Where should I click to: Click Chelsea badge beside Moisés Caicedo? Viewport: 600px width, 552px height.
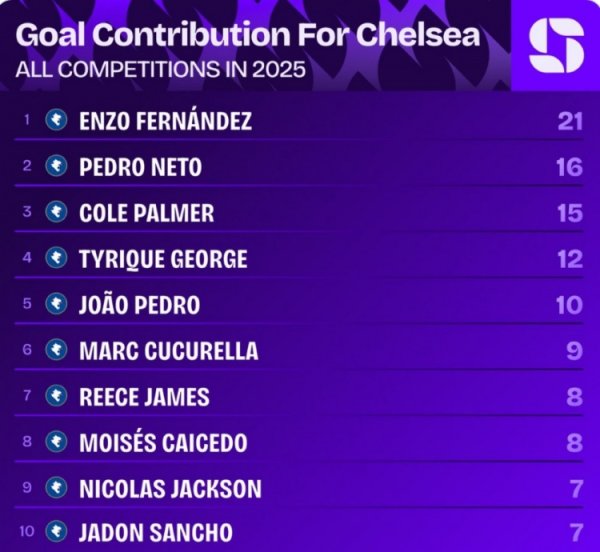[57, 441]
